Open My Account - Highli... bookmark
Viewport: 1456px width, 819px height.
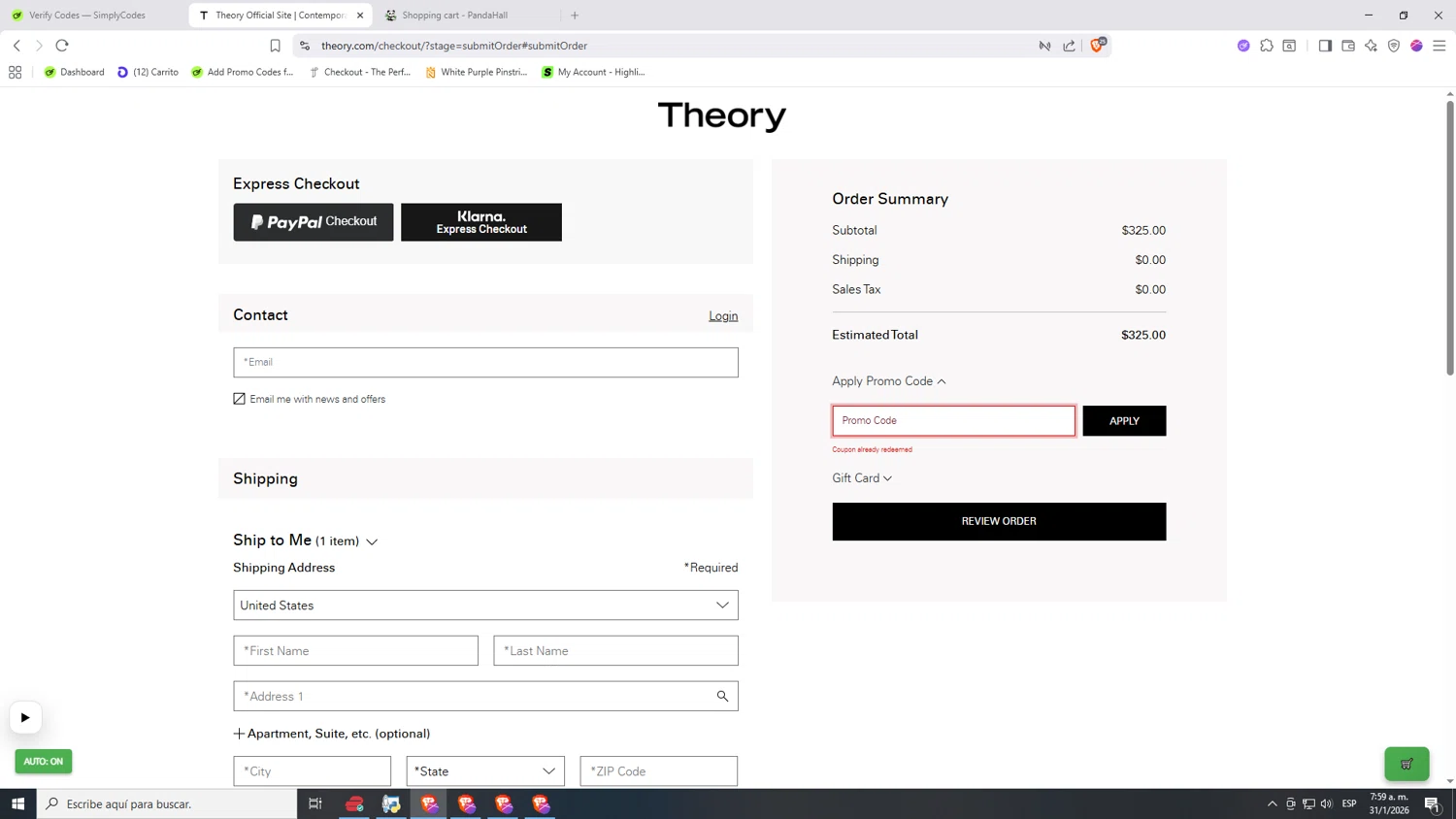pyautogui.click(x=593, y=72)
